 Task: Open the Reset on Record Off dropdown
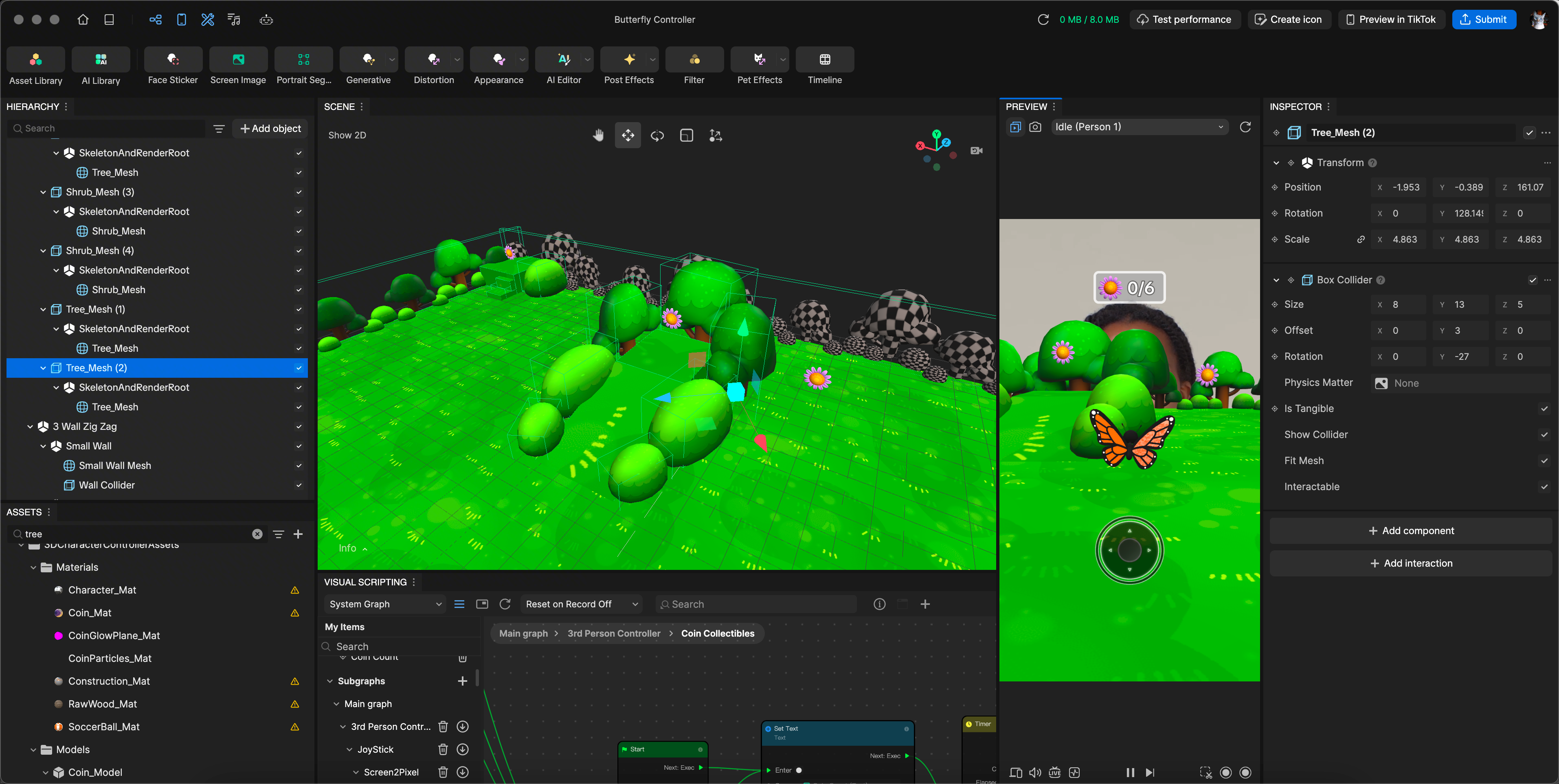[581, 604]
